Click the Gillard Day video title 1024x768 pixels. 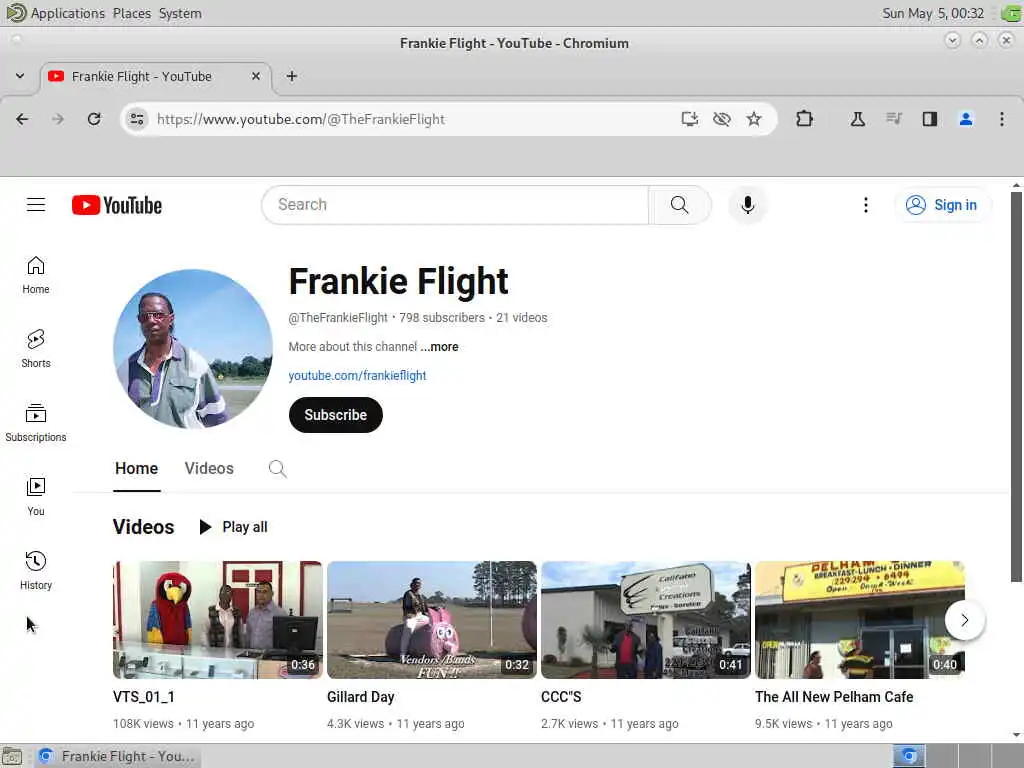tap(360, 697)
